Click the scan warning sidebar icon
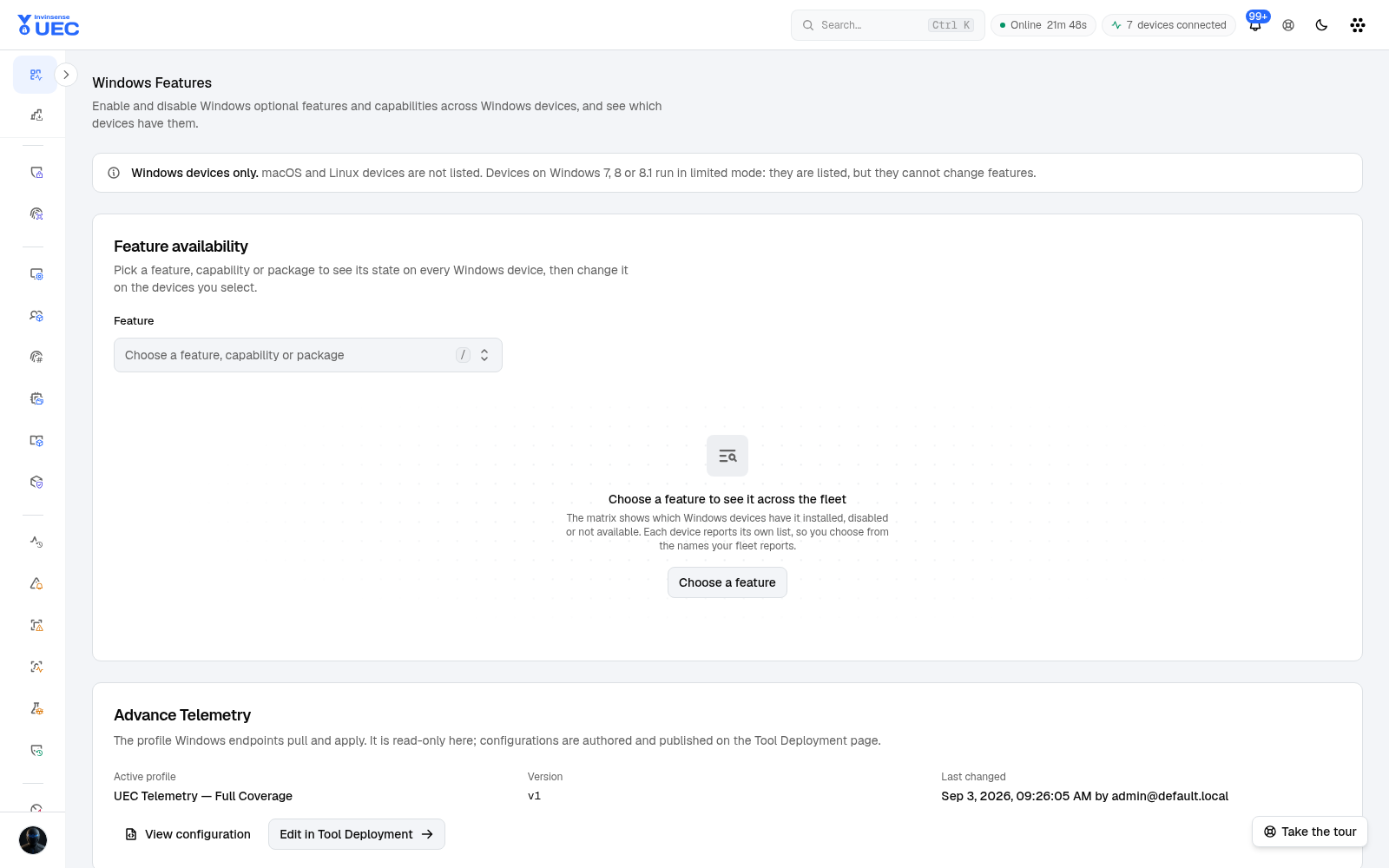This screenshot has height=868, width=1389. point(36,625)
